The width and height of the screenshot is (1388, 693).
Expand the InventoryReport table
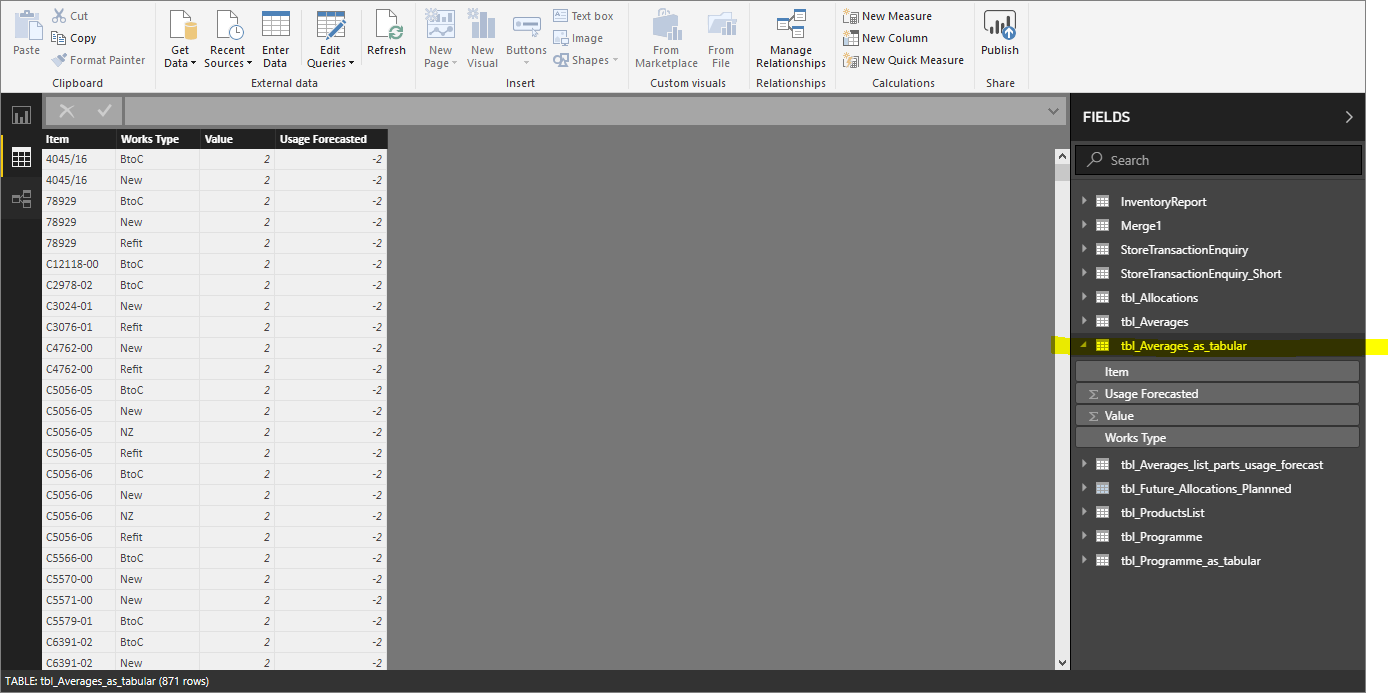pyautogui.click(x=1084, y=201)
